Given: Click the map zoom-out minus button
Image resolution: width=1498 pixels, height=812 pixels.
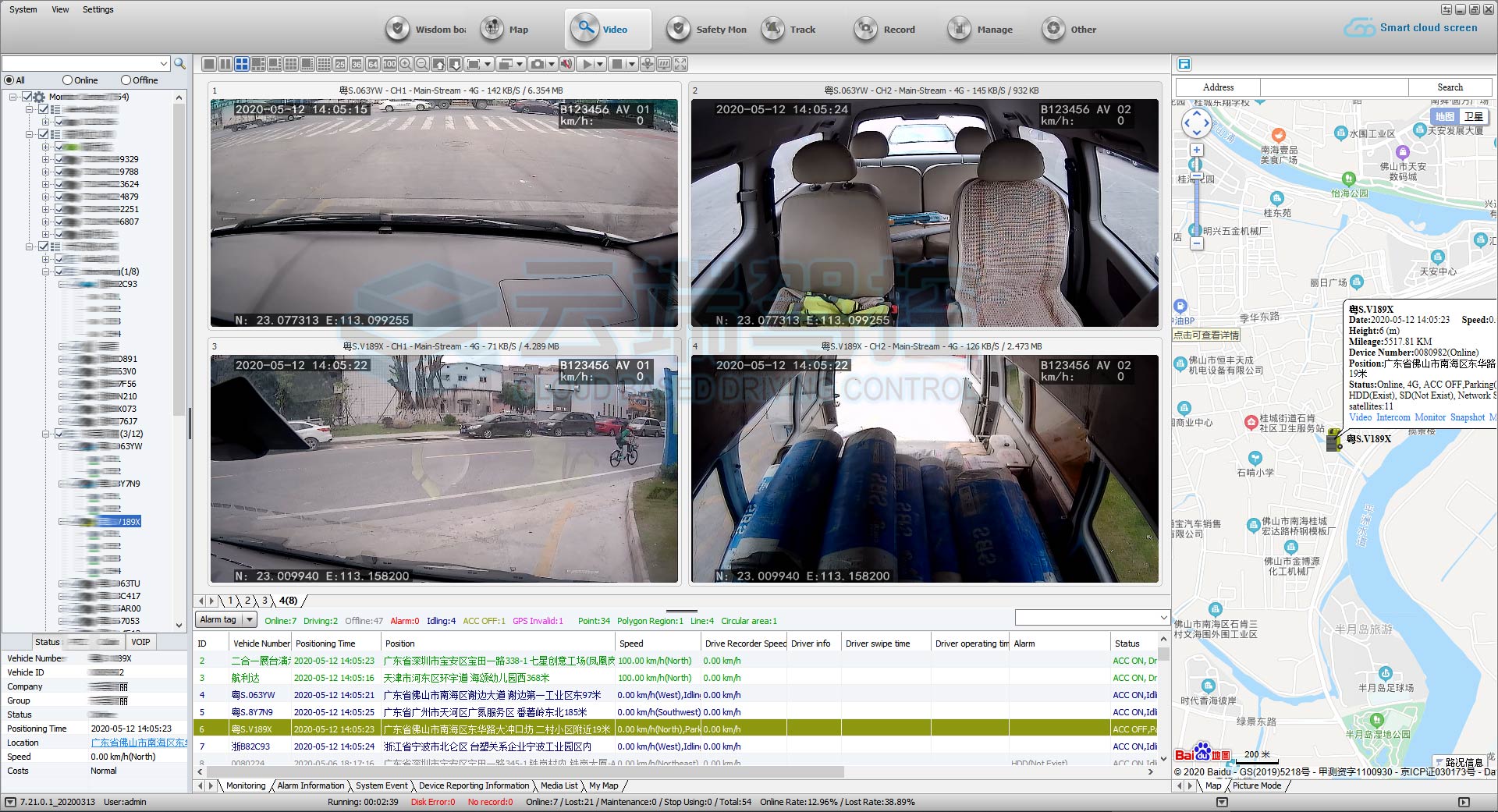Looking at the screenshot, I should [x=1197, y=243].
